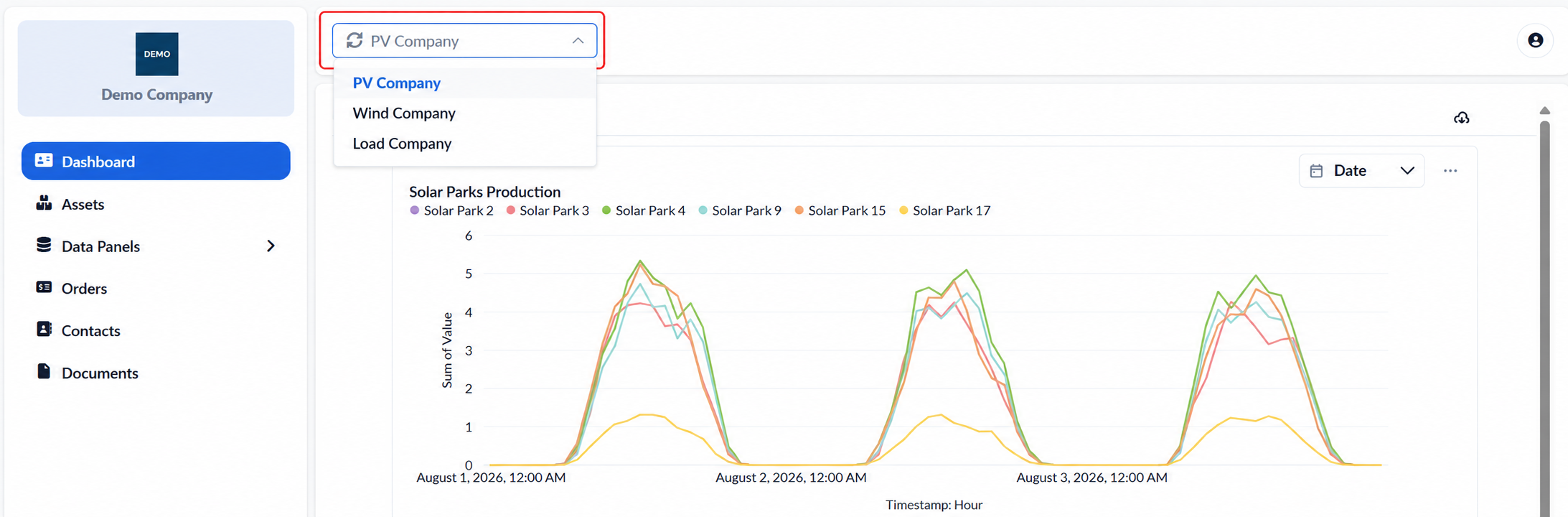Click the Demo Company name label

[156, 95]
